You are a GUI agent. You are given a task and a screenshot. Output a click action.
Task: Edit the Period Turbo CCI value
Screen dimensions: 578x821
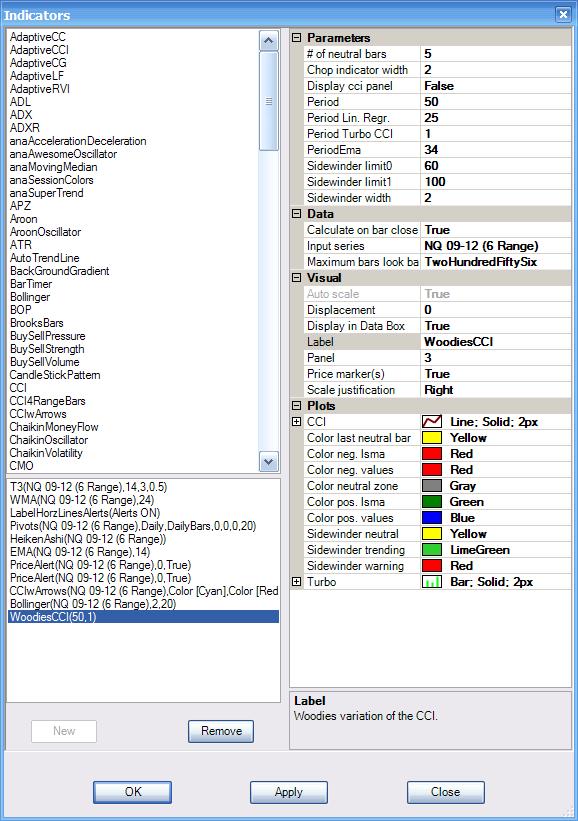(496, 134)
